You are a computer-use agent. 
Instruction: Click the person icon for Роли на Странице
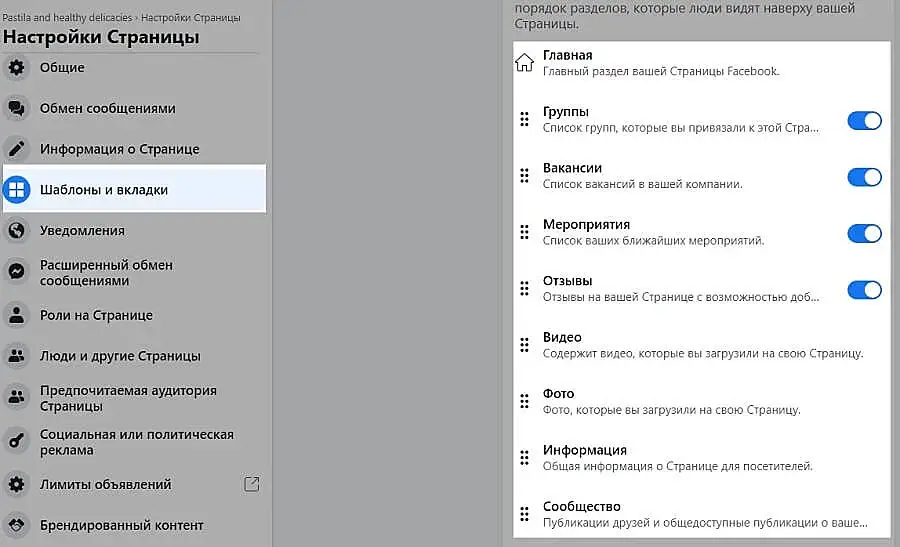click(x=16, y=315)
